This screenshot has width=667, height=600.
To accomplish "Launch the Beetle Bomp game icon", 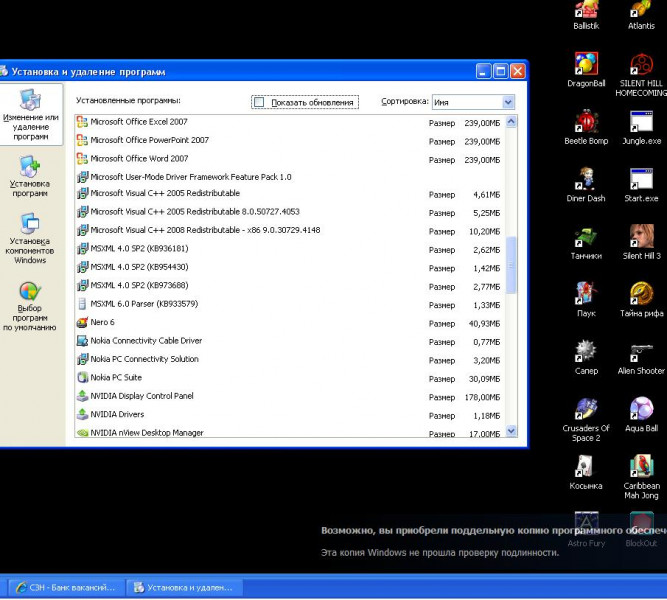I will pyautogui.click(x=586, y=127).
